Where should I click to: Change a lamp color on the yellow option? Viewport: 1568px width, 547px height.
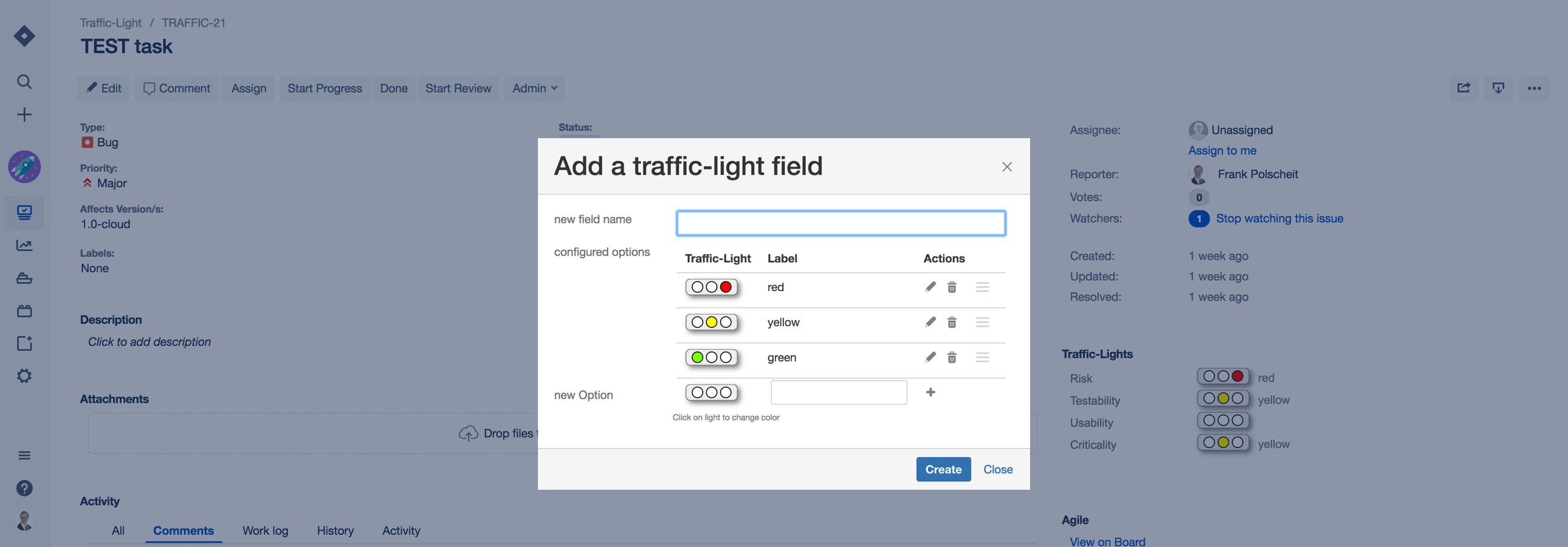pyautogui.click(x=711, y=322)
